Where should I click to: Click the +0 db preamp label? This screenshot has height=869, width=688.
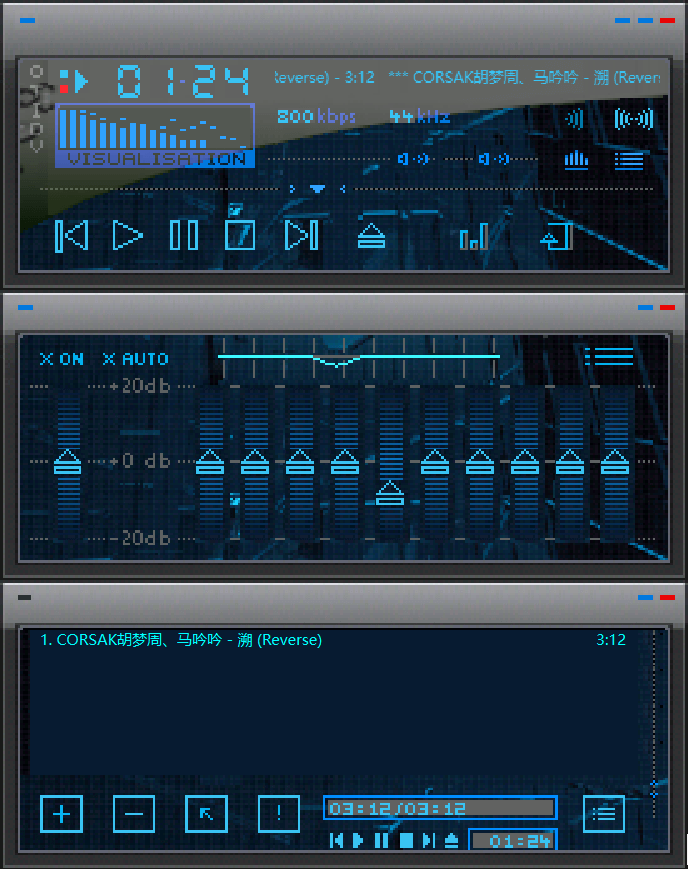pyautogui.click(x=140, y=461)
